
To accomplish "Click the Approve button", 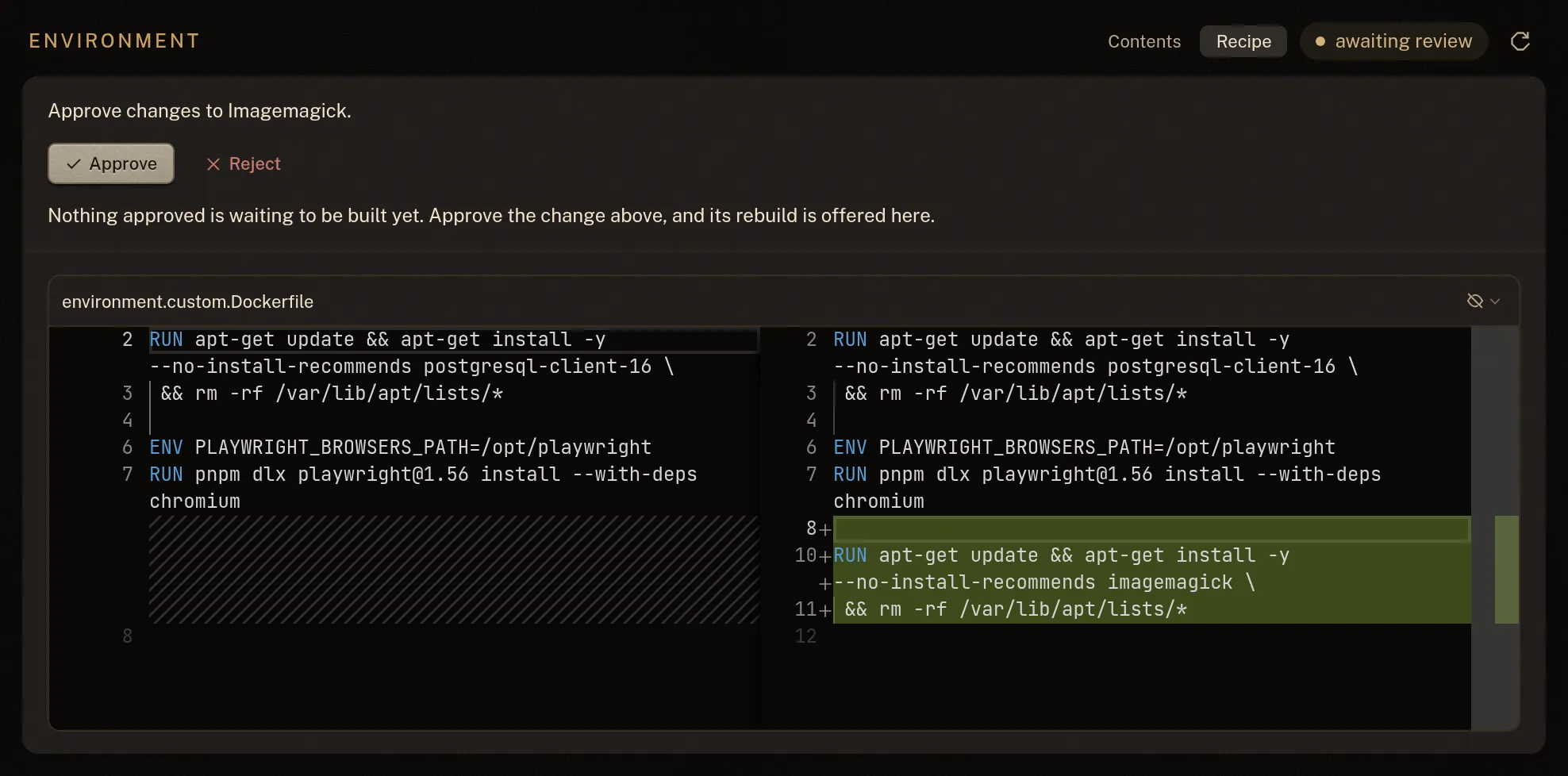I will [111, 163].
